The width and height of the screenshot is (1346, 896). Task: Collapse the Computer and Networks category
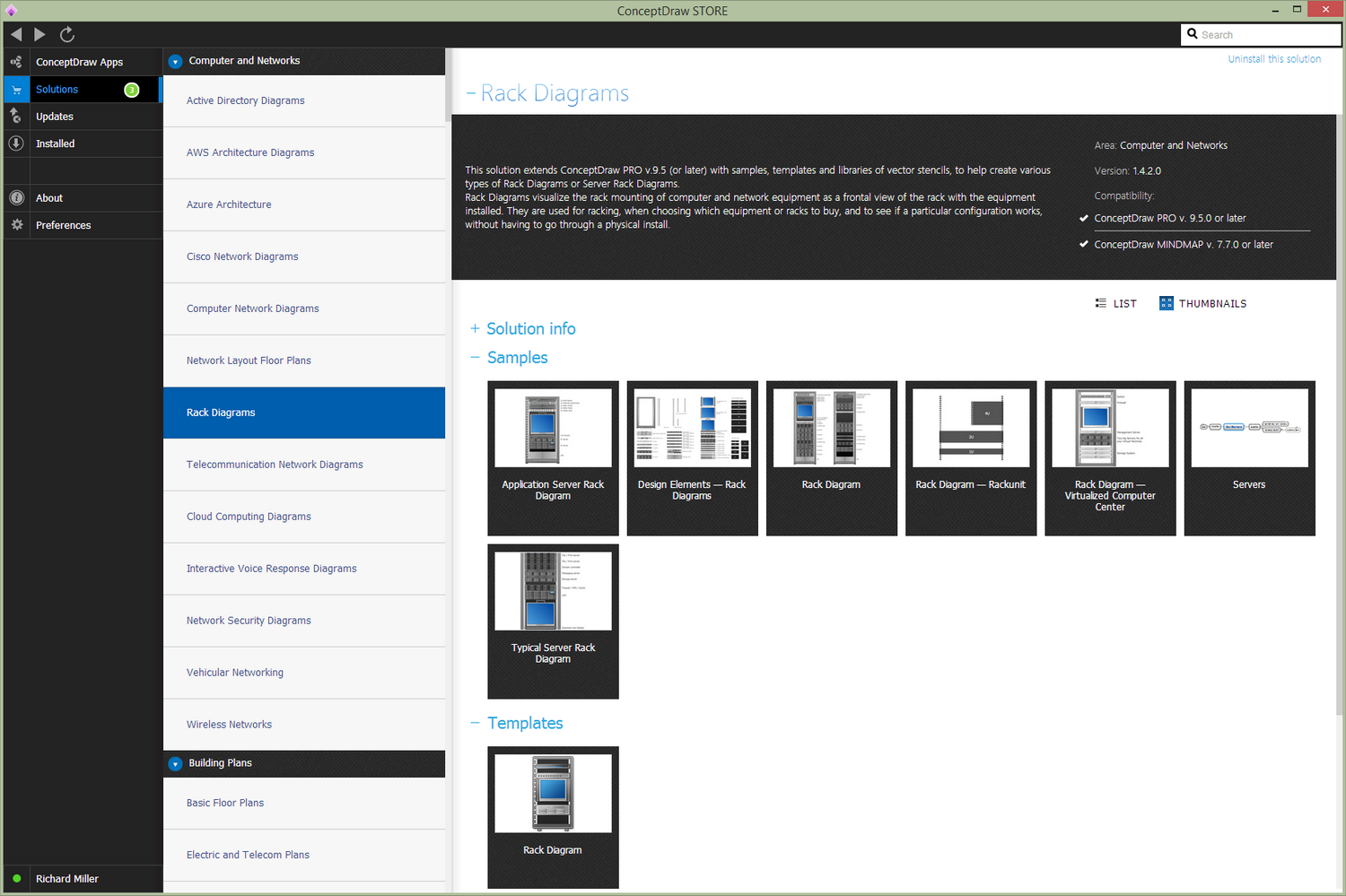175,62
